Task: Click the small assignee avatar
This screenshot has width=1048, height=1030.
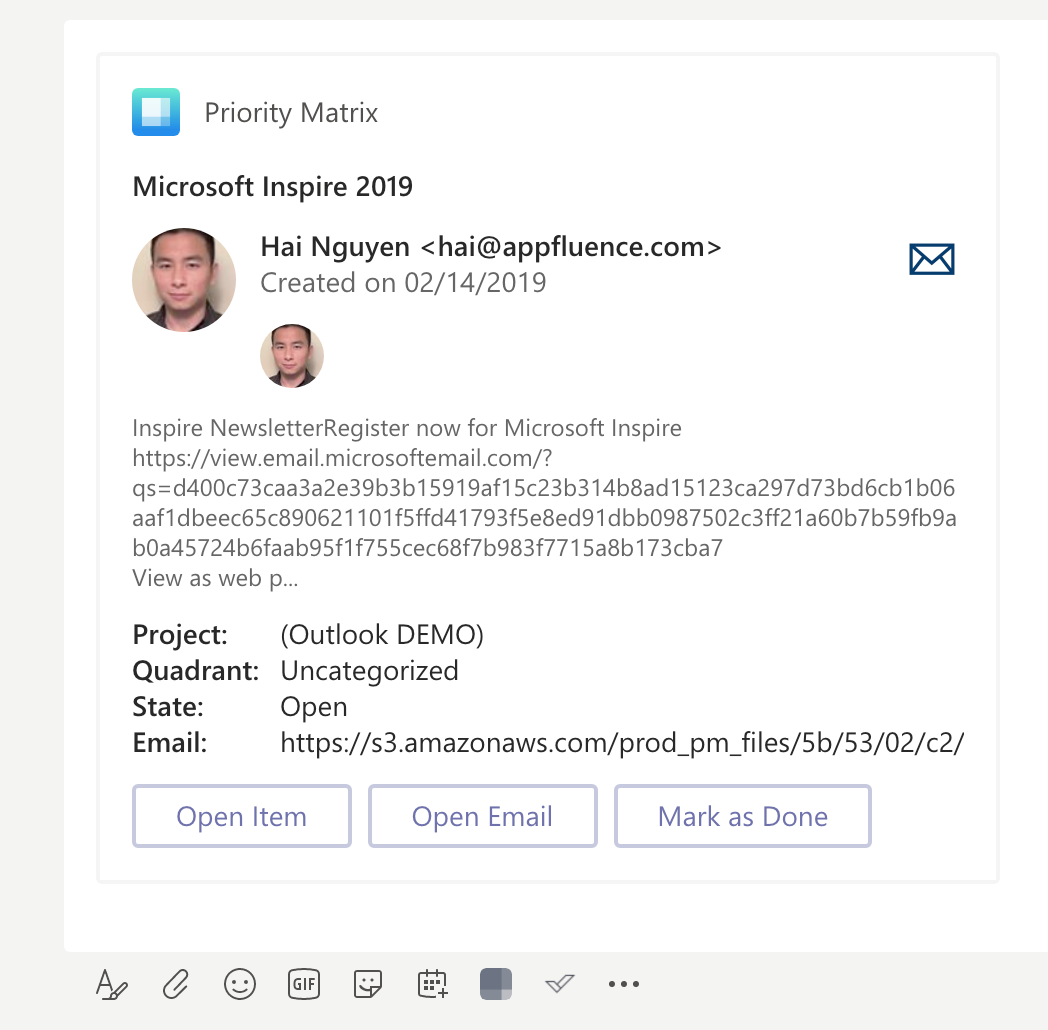Action: click(x=291, y=355)
